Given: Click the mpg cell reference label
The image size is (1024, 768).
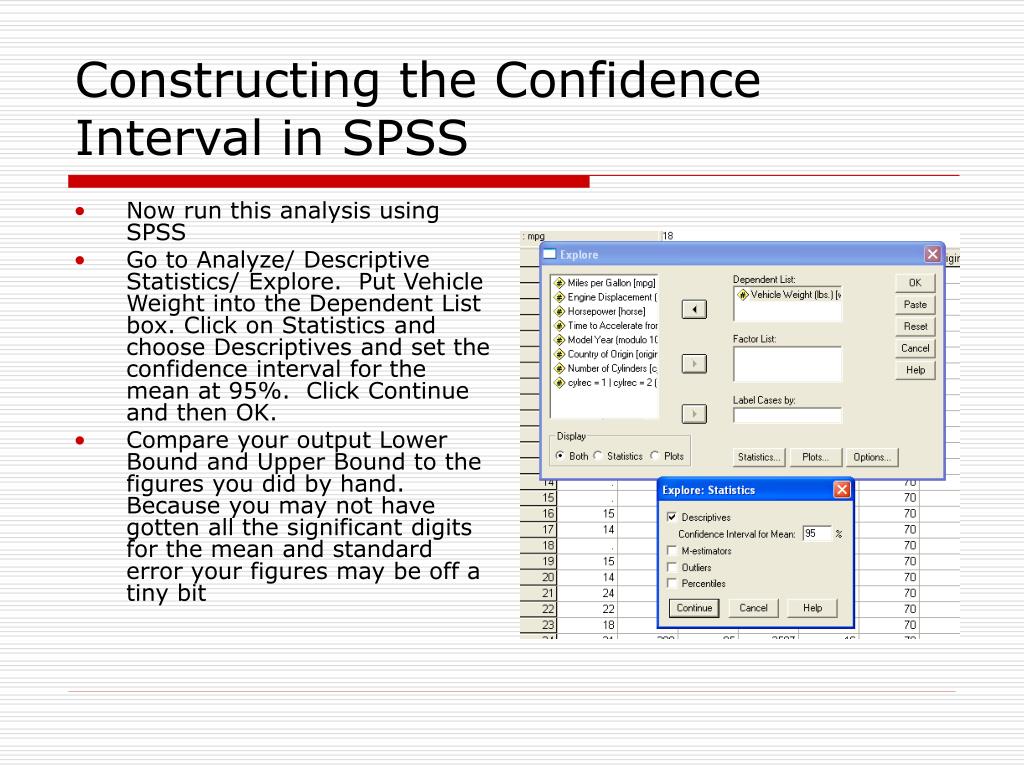Looking at the screenshot, I should pos(536,236).
